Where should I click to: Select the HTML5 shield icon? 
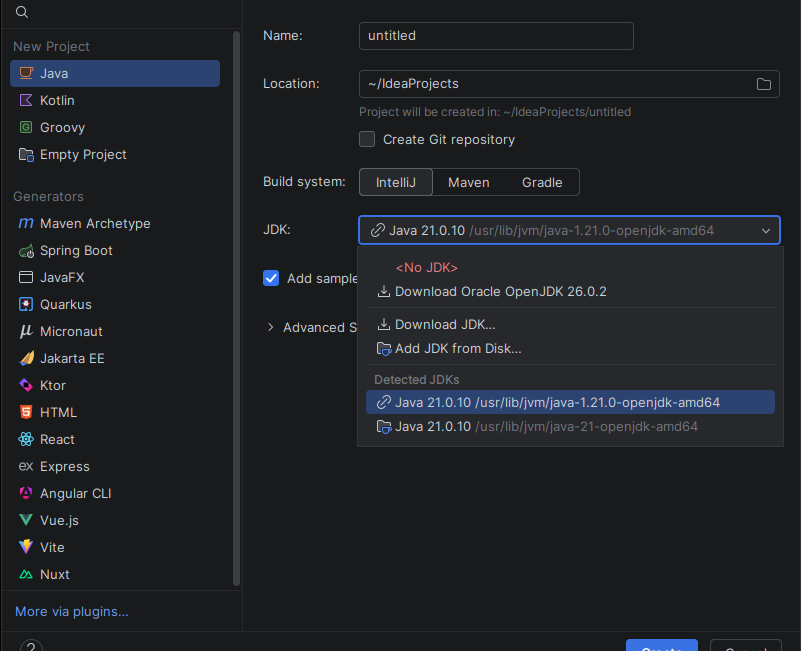26,412
